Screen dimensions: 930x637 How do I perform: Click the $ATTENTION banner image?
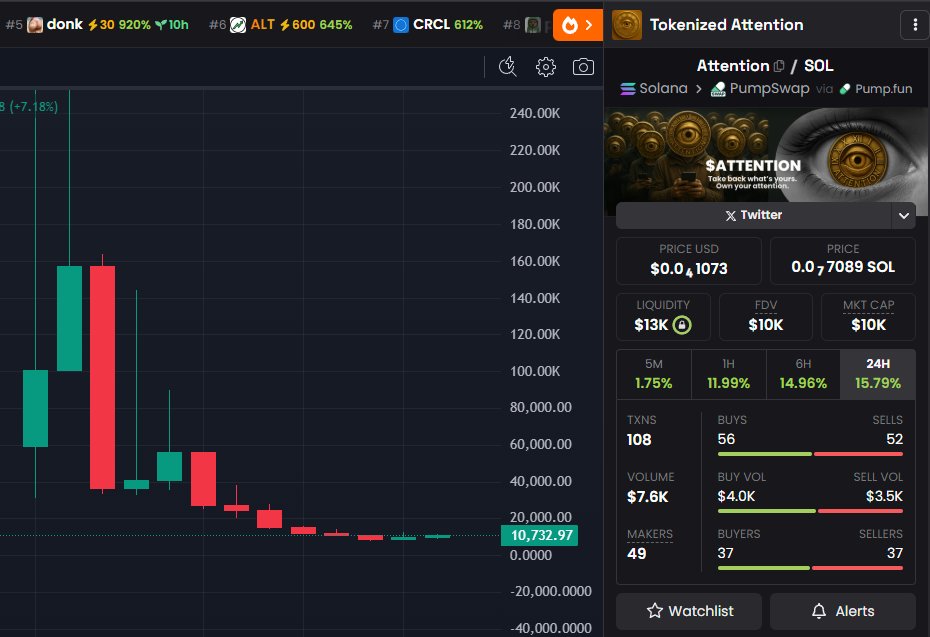point(766,161)
